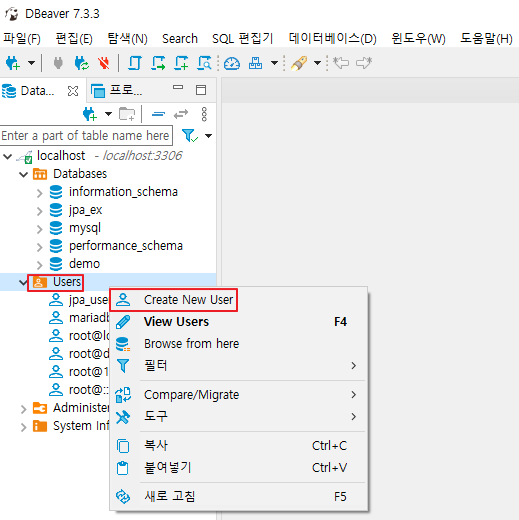
Task: Select the localhost connection label
Action: click(x=61, y=156)
